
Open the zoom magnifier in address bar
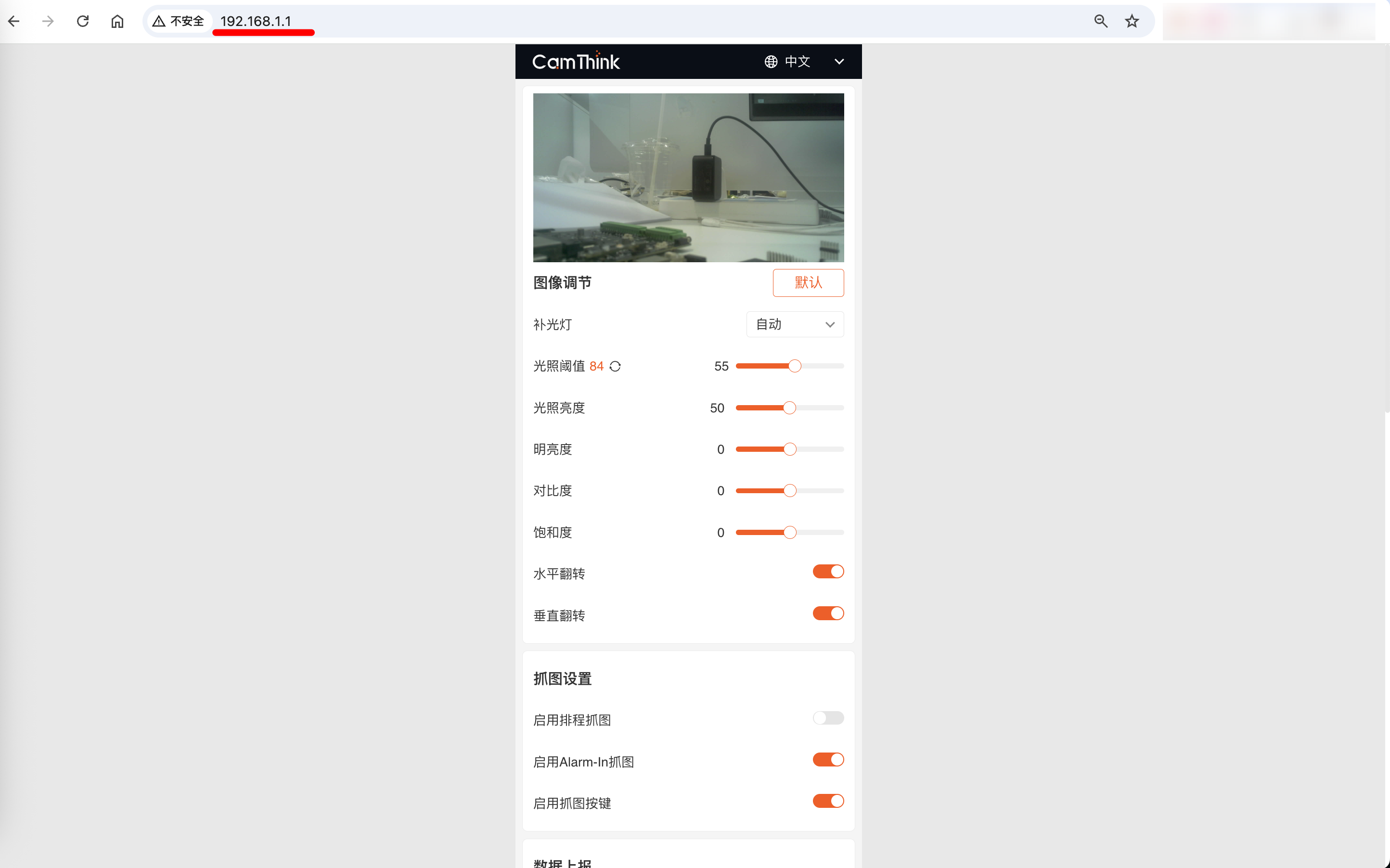tap(1100, 21)
